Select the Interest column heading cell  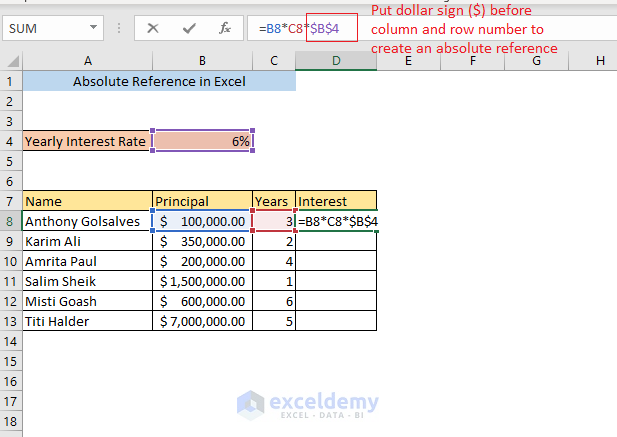coord(336,201)
